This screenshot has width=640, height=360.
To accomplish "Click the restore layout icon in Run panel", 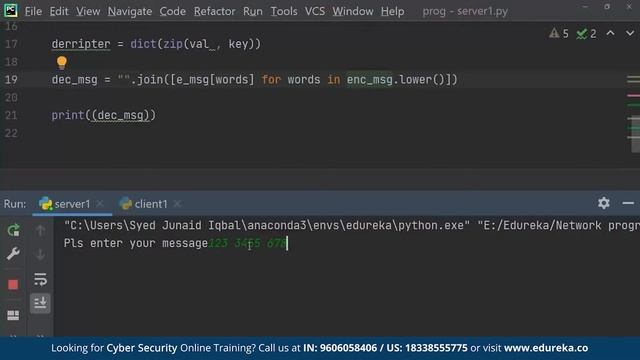I will pos(13,315).
